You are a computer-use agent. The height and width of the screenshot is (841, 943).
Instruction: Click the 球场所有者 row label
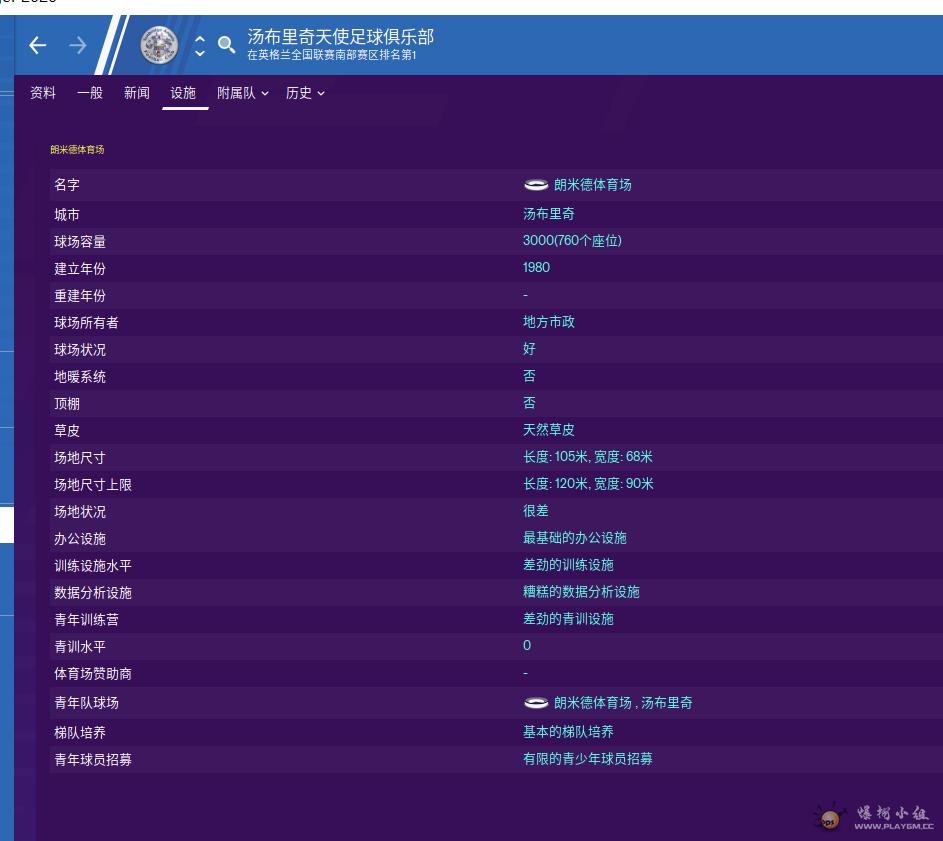pyautogui.click(x=87, y=323)
